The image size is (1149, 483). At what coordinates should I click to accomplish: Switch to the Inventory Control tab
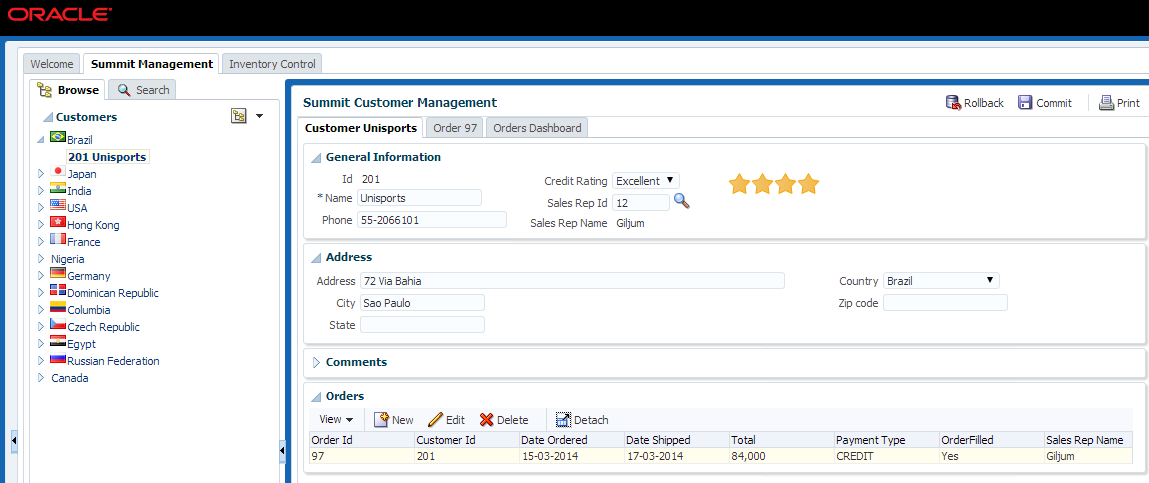click(x=272, y=64)
